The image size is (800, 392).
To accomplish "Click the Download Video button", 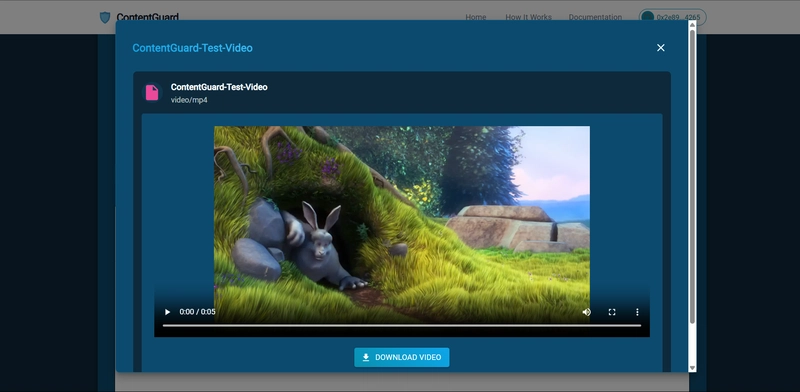I will [x=402, y=357].
